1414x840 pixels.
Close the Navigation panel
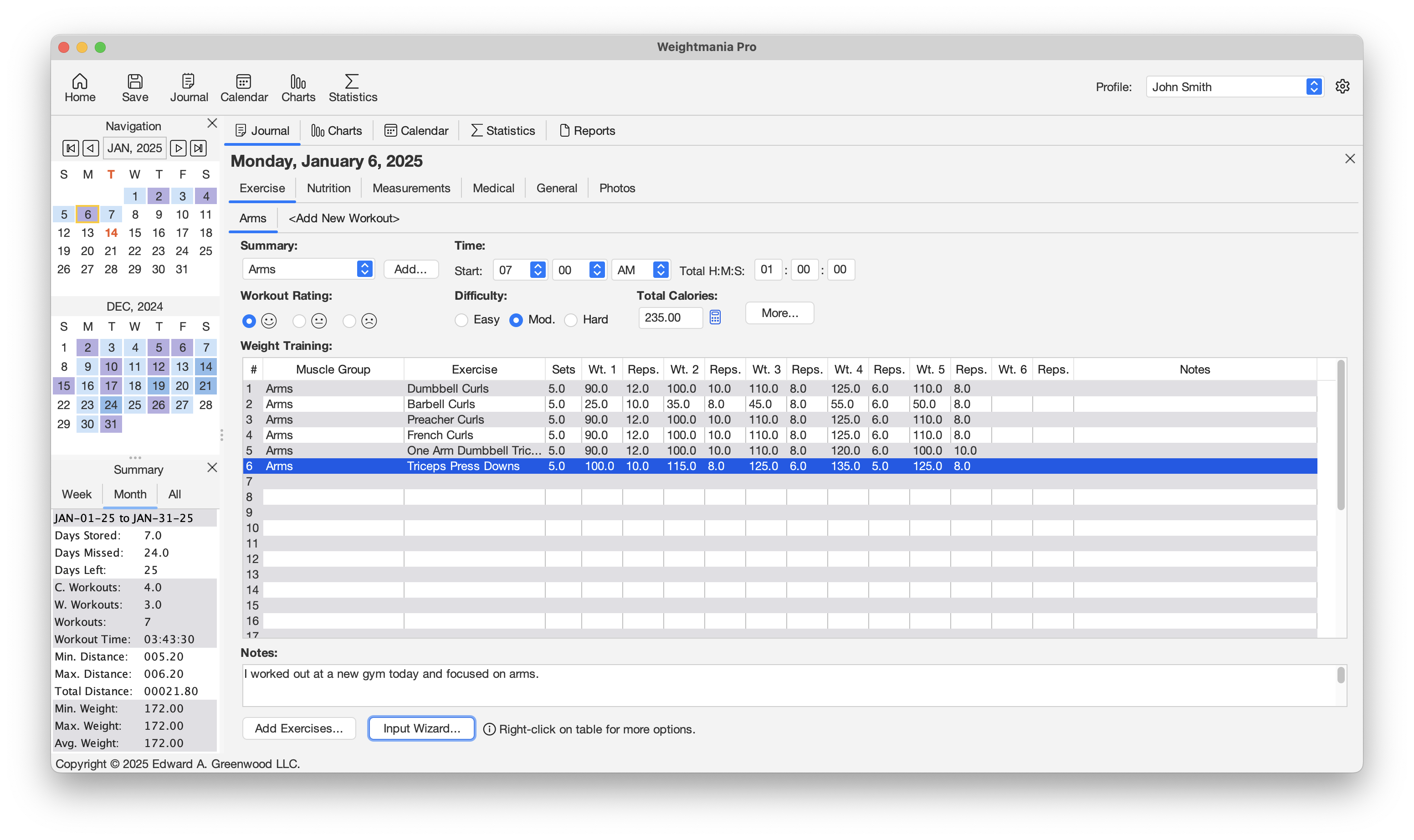[212, 123]
